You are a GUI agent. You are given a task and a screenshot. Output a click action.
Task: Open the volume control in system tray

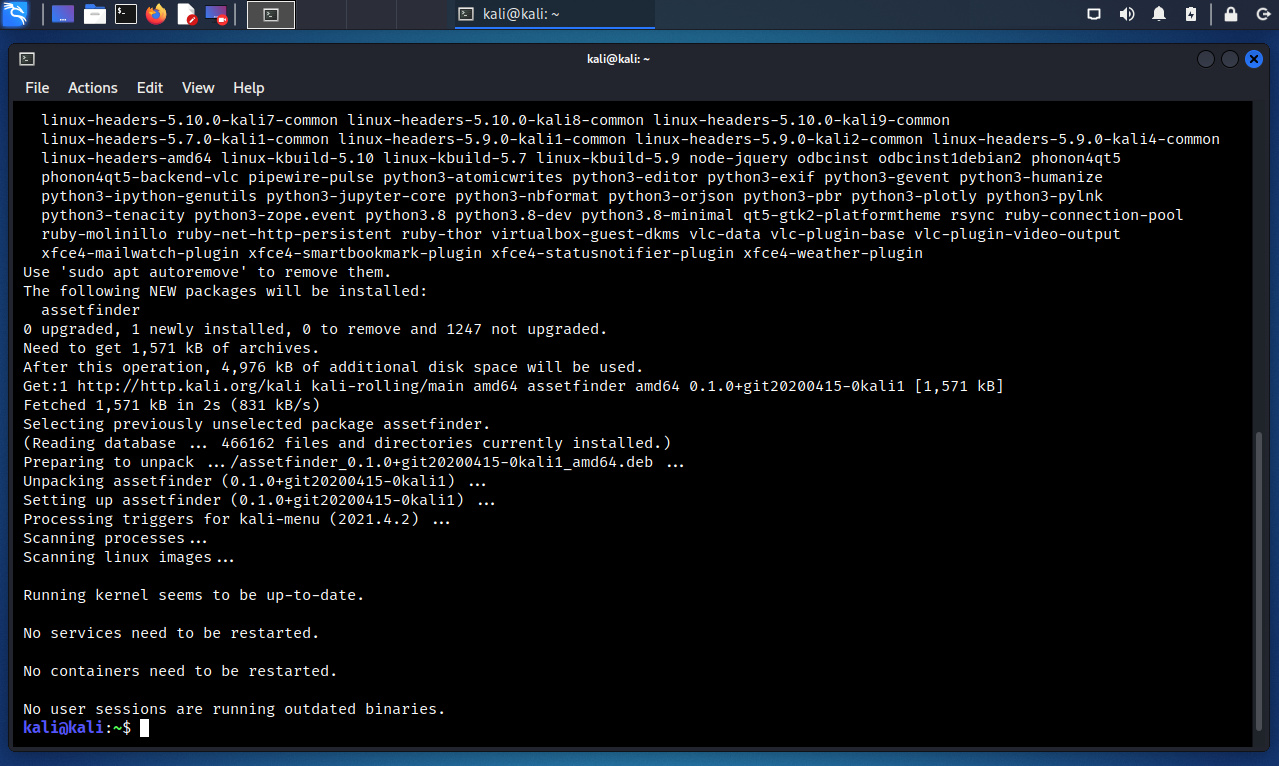click(x=1127, y=14)
